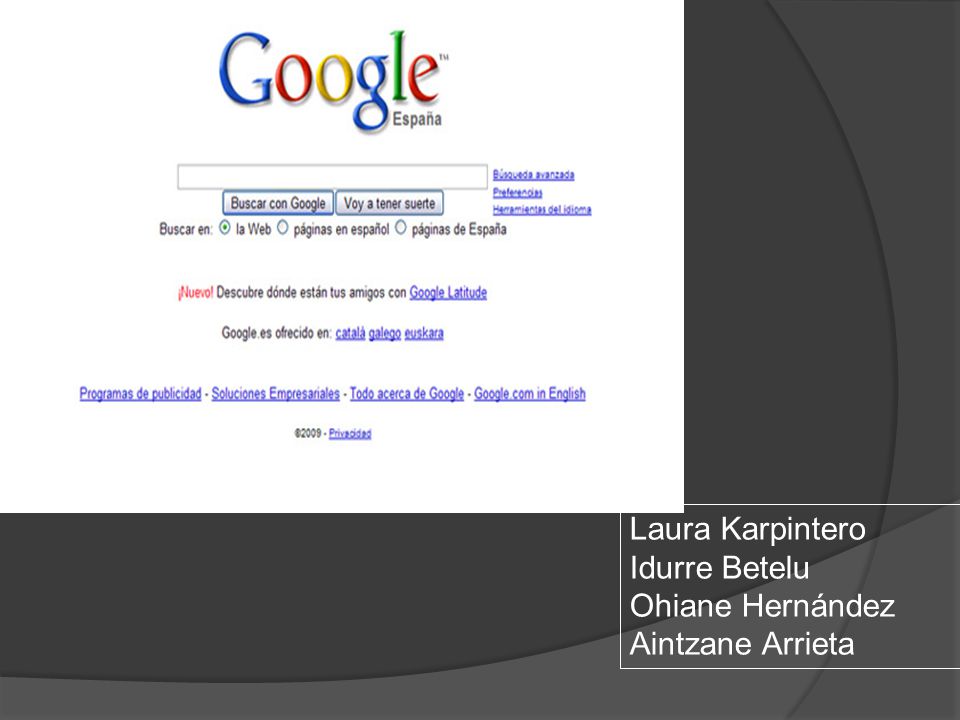Click the '¡Nuevo!' red text
This screenshot has height=720, width=960.
(195, 293)
